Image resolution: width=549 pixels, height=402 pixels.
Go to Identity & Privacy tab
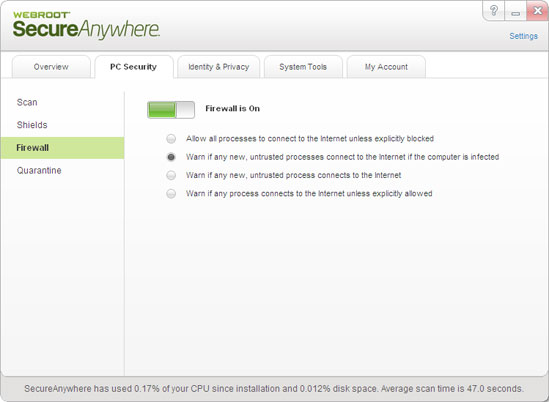click(x=218, y=67)
